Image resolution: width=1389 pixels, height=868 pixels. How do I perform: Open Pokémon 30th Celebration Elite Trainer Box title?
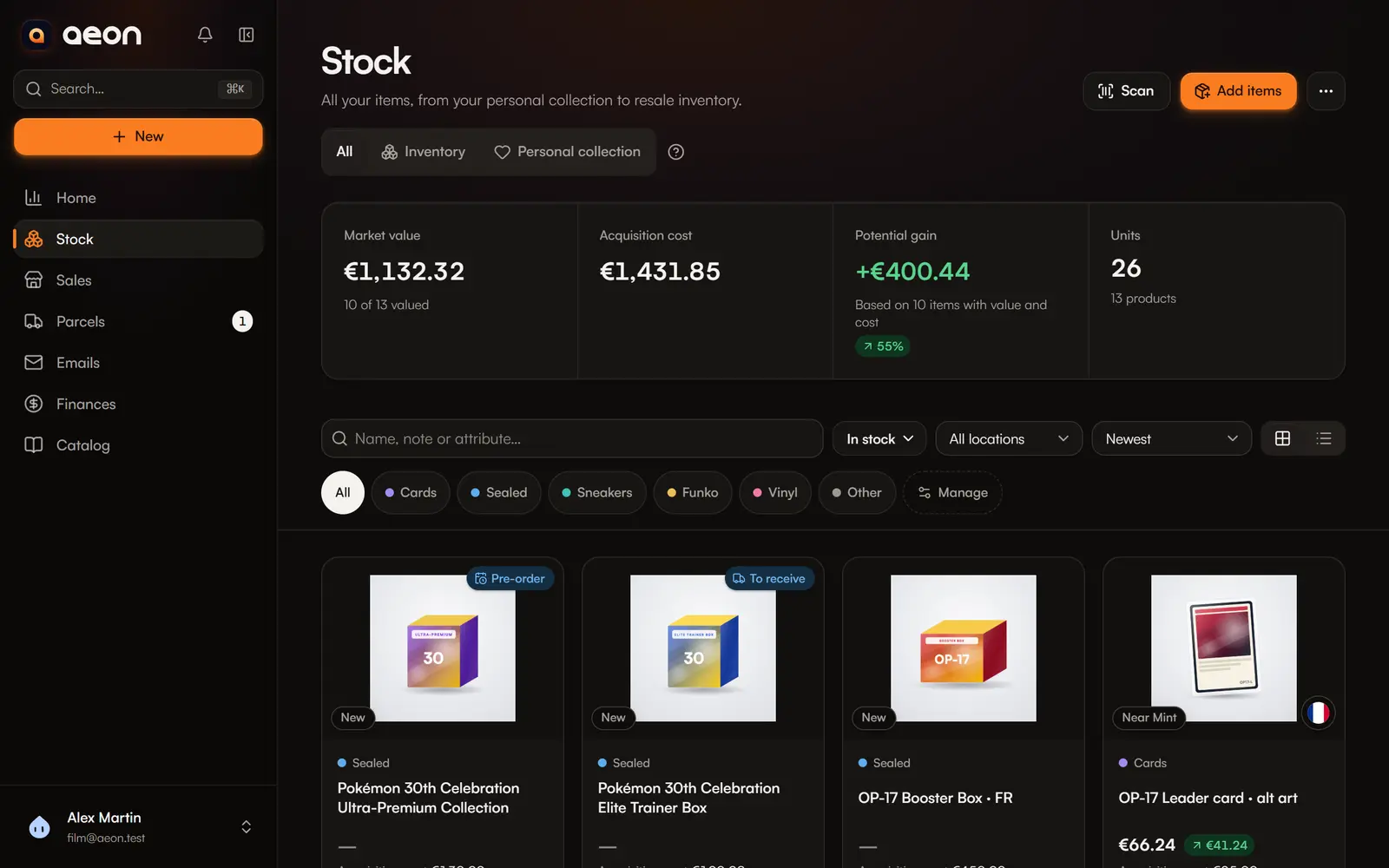(x=689, y=798)
